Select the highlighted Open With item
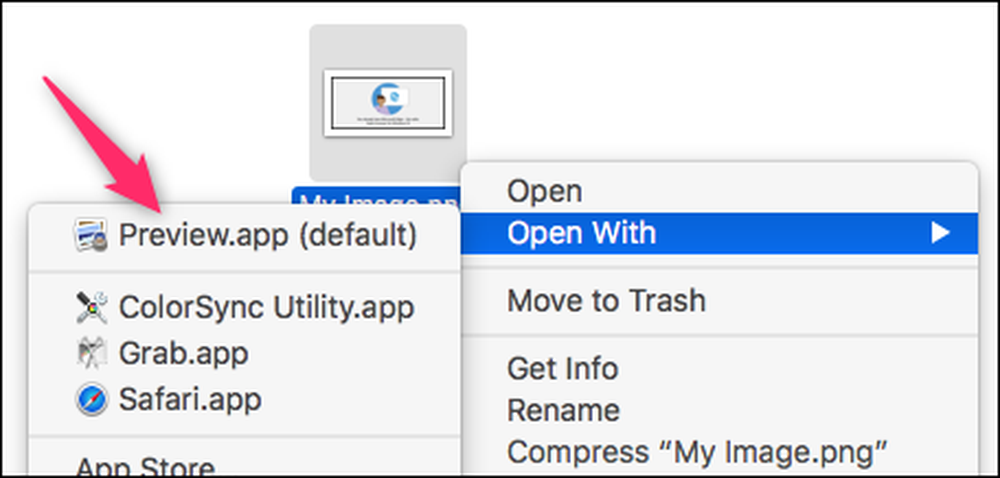The height and width of the screenshot is (478, 1000). point(719,233)
